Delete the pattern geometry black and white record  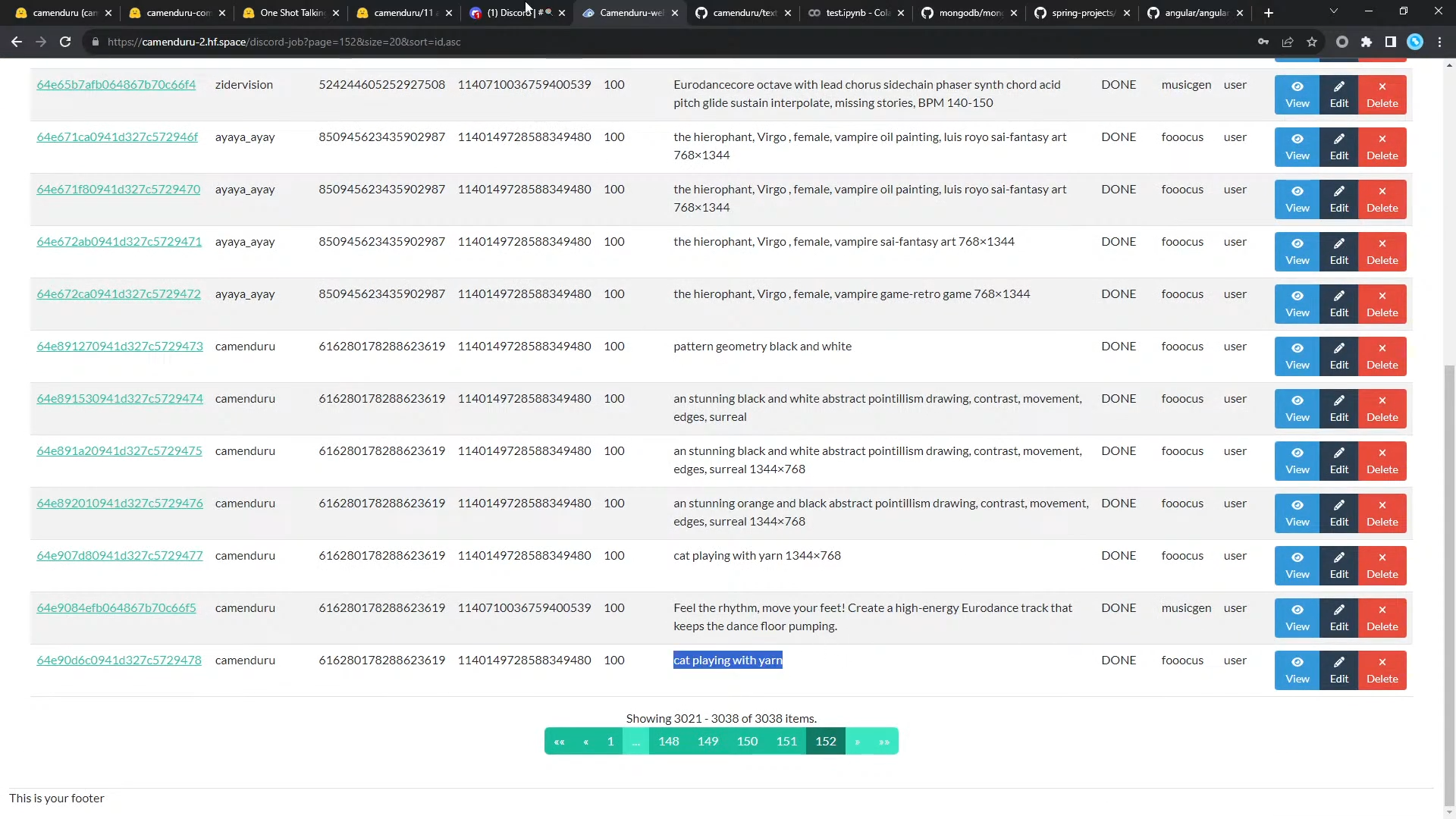(x=1382, y=356)
